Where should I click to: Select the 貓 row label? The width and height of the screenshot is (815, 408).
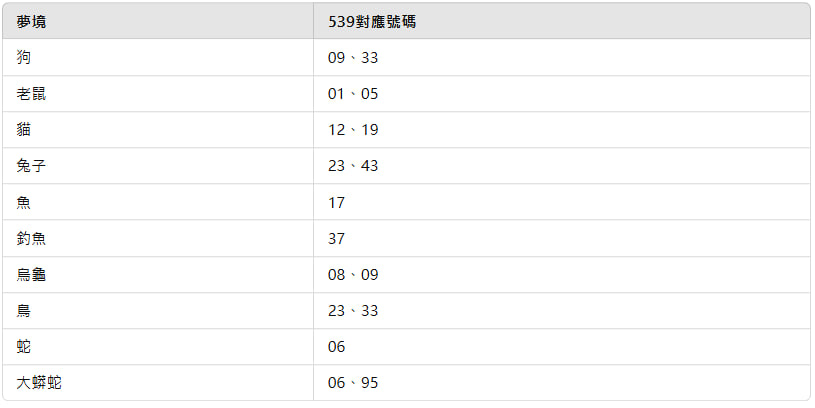[x=23, y=129]
